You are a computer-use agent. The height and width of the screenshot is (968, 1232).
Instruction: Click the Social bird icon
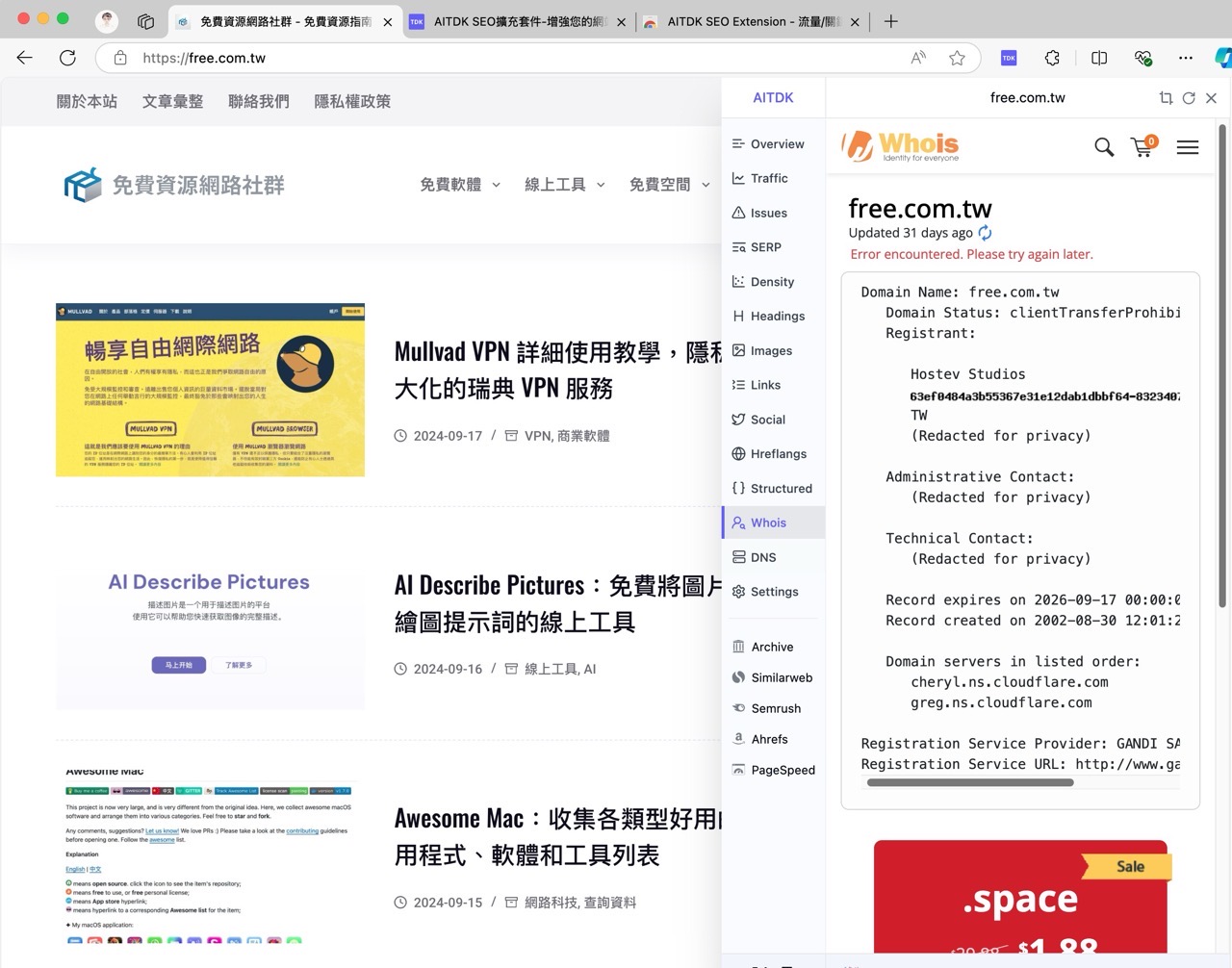(738, 420)
